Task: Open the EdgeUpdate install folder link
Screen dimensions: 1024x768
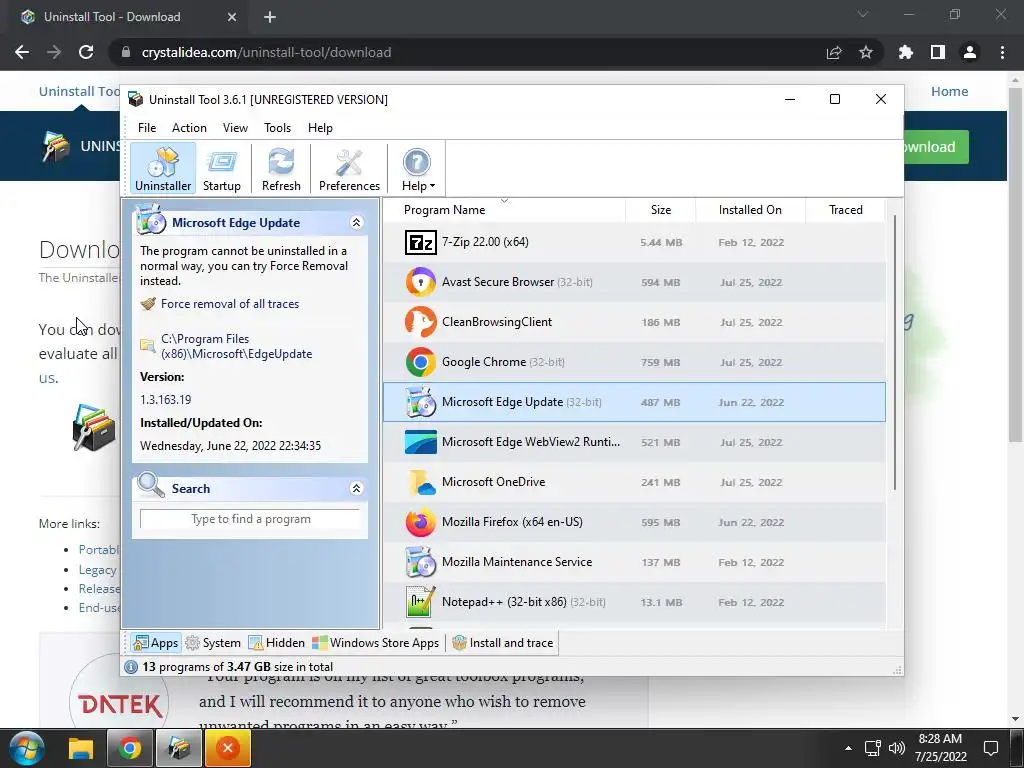Action: click(x=236, y=346)
